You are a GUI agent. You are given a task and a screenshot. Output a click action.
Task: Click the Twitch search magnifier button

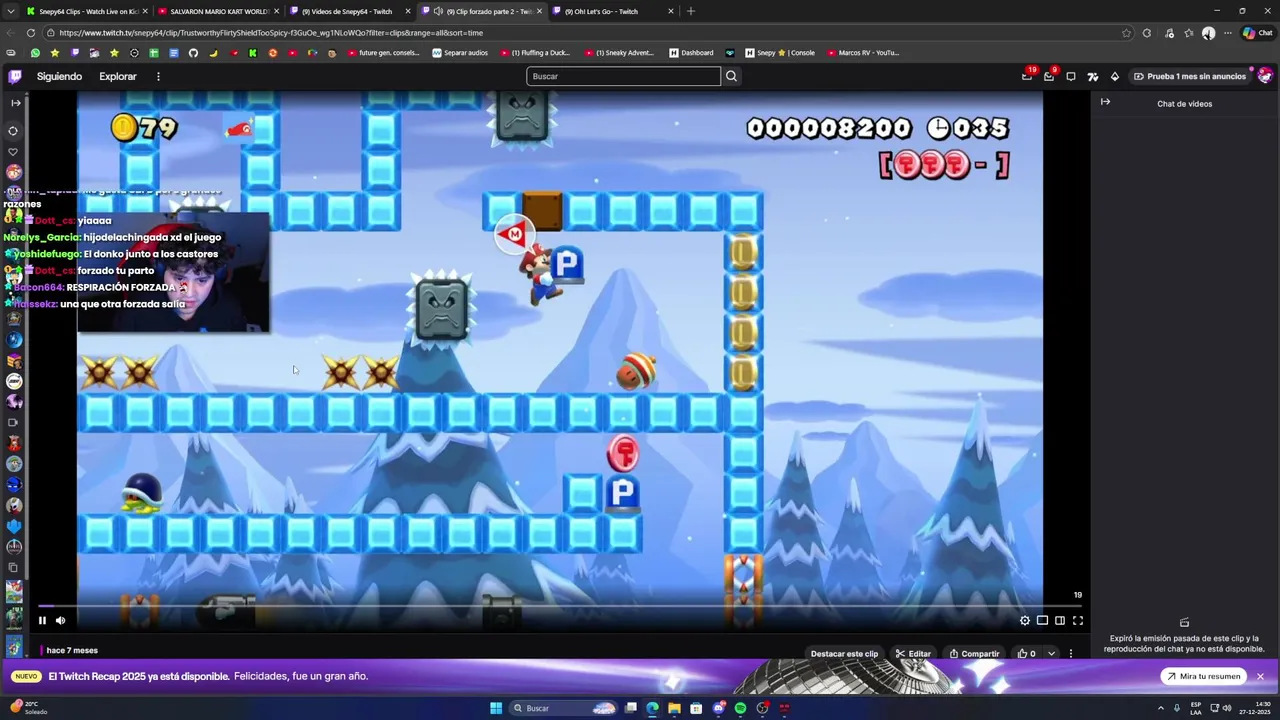(731, 76)
